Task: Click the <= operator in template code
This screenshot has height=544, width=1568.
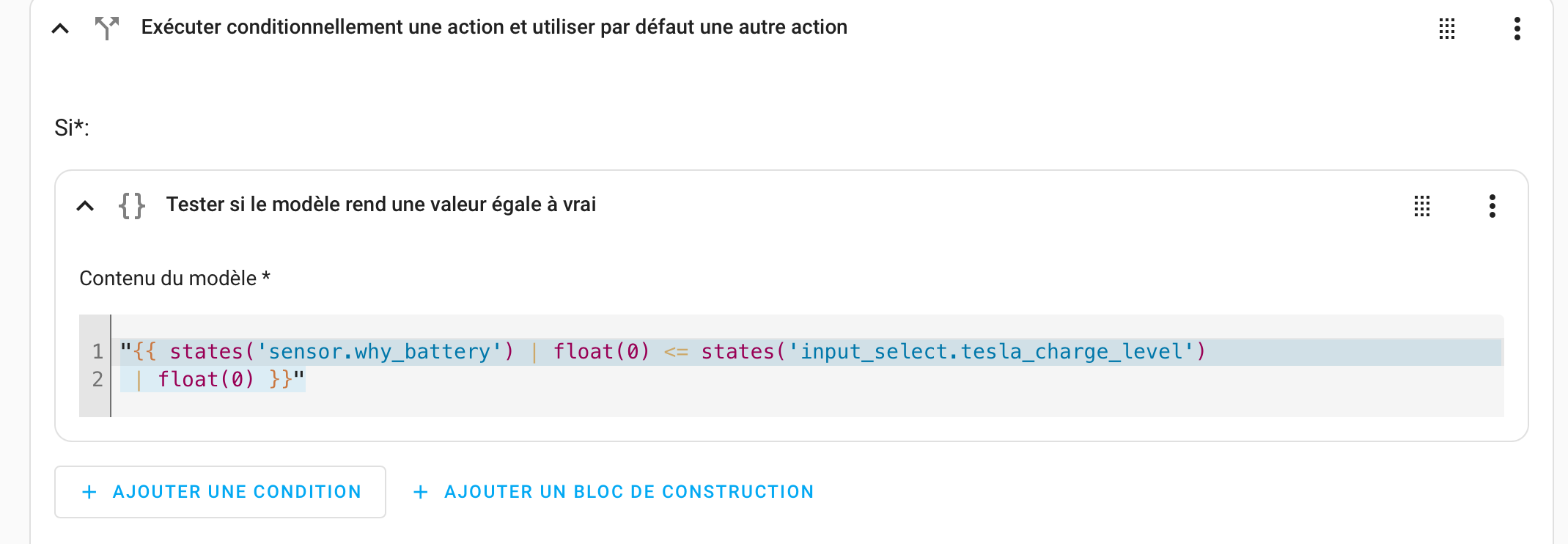Action: [676, 353]
